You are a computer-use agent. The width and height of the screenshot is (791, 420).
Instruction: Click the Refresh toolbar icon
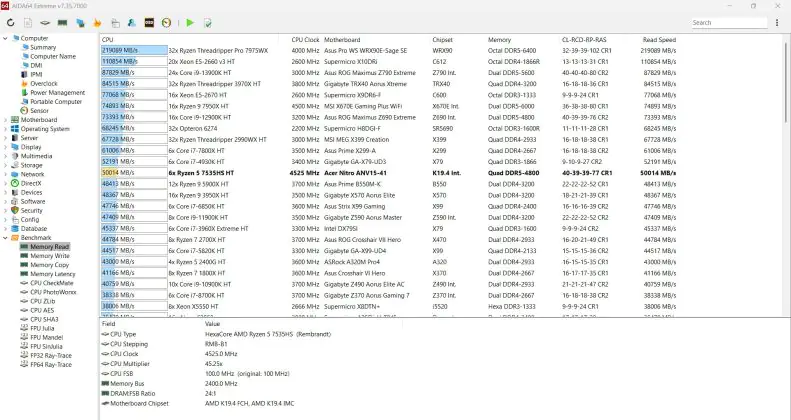tap(11, 23)
